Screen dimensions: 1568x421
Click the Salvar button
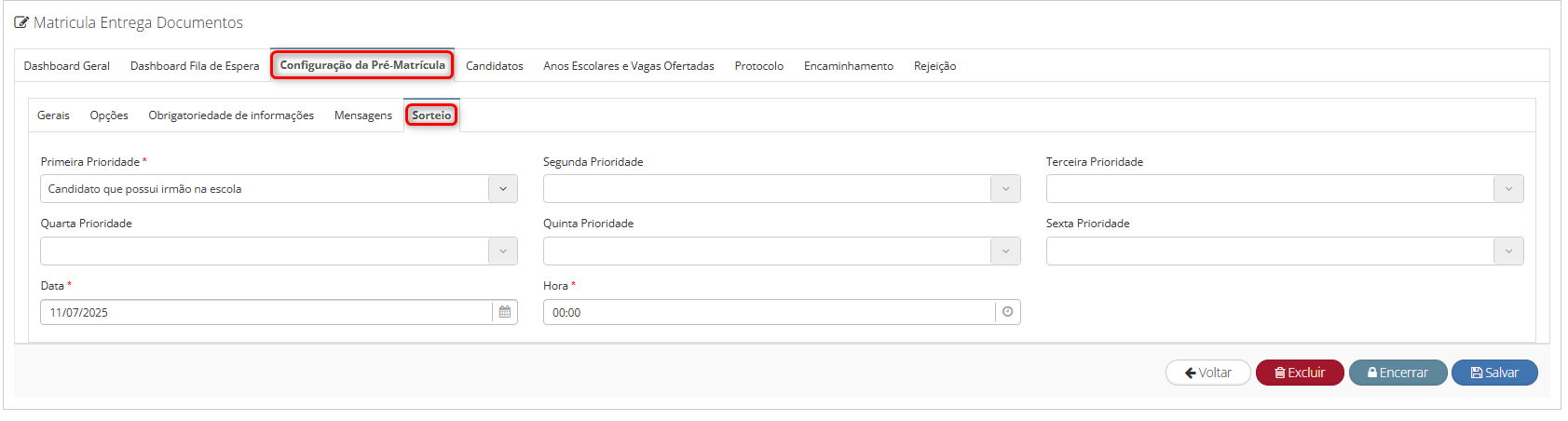point(1494,373)
